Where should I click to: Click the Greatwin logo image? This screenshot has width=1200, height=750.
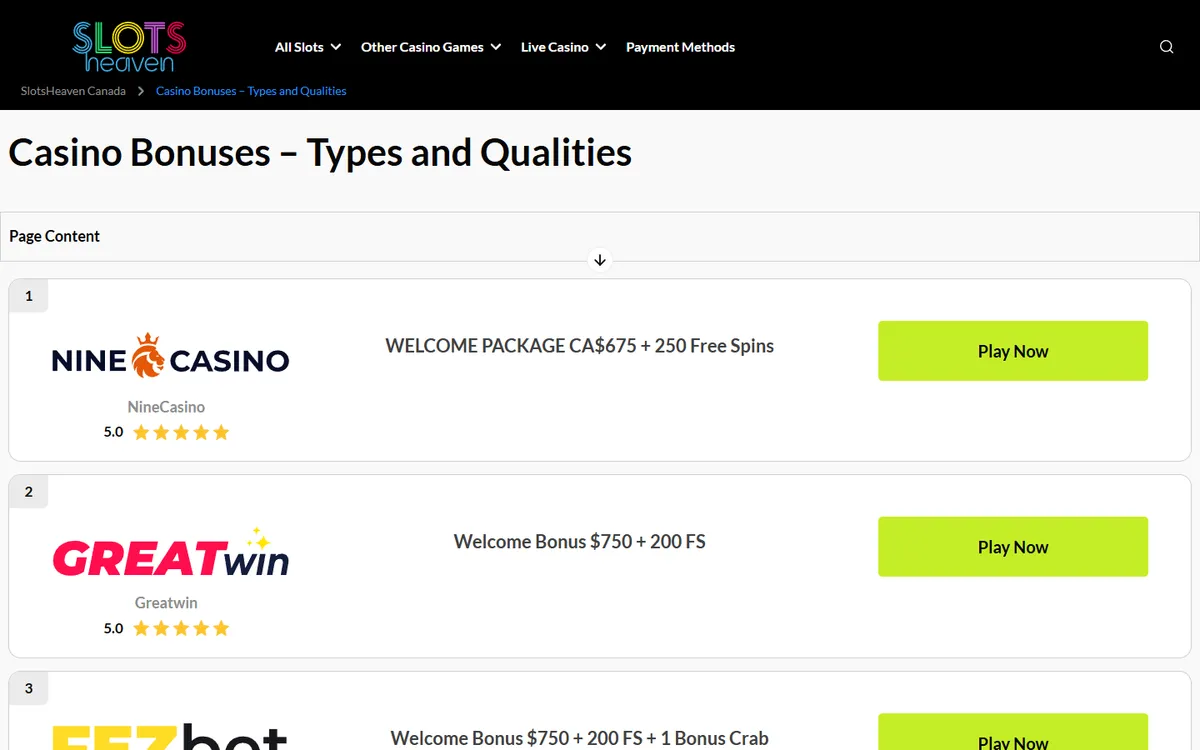170,552
